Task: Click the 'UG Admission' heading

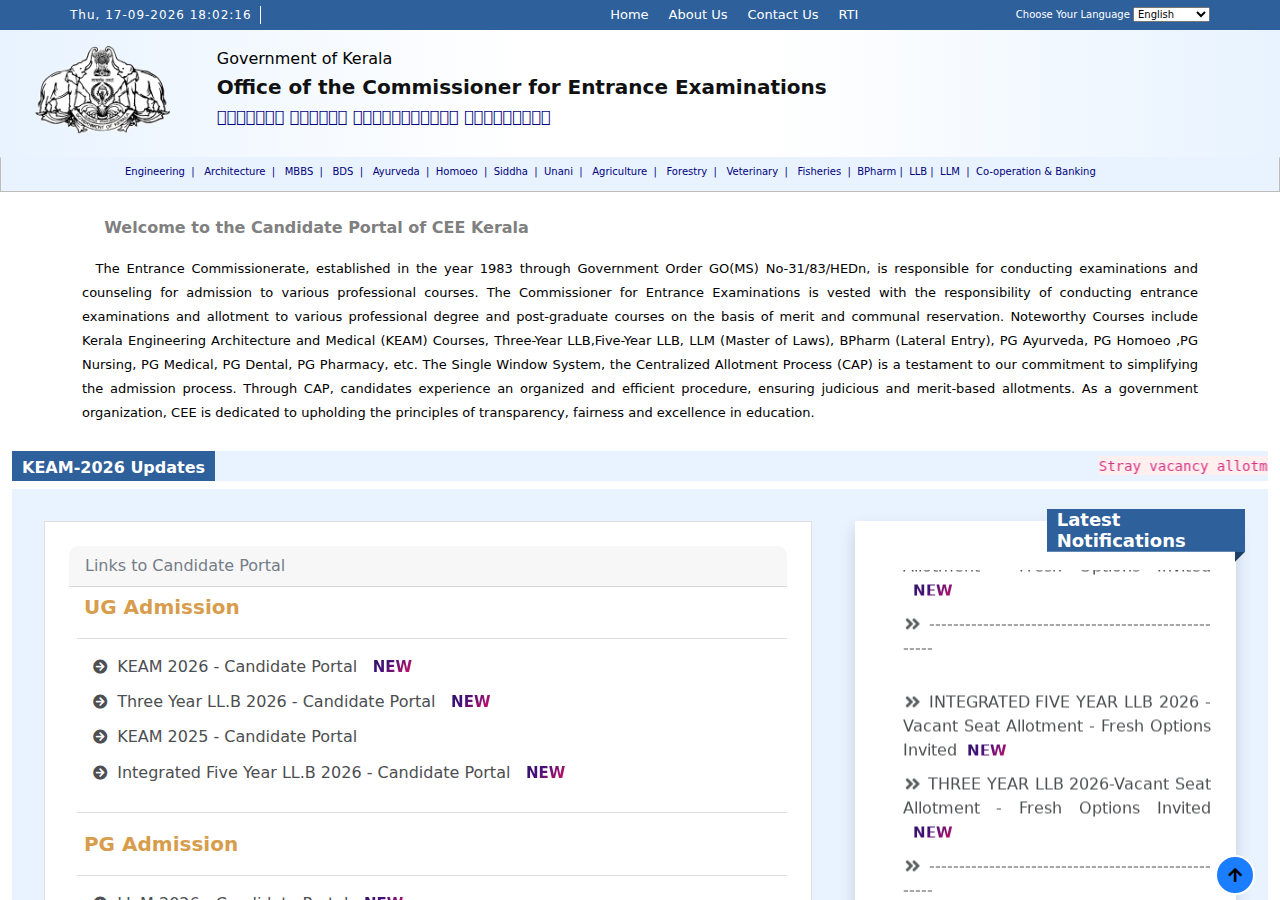Action: tap(162, 607)
